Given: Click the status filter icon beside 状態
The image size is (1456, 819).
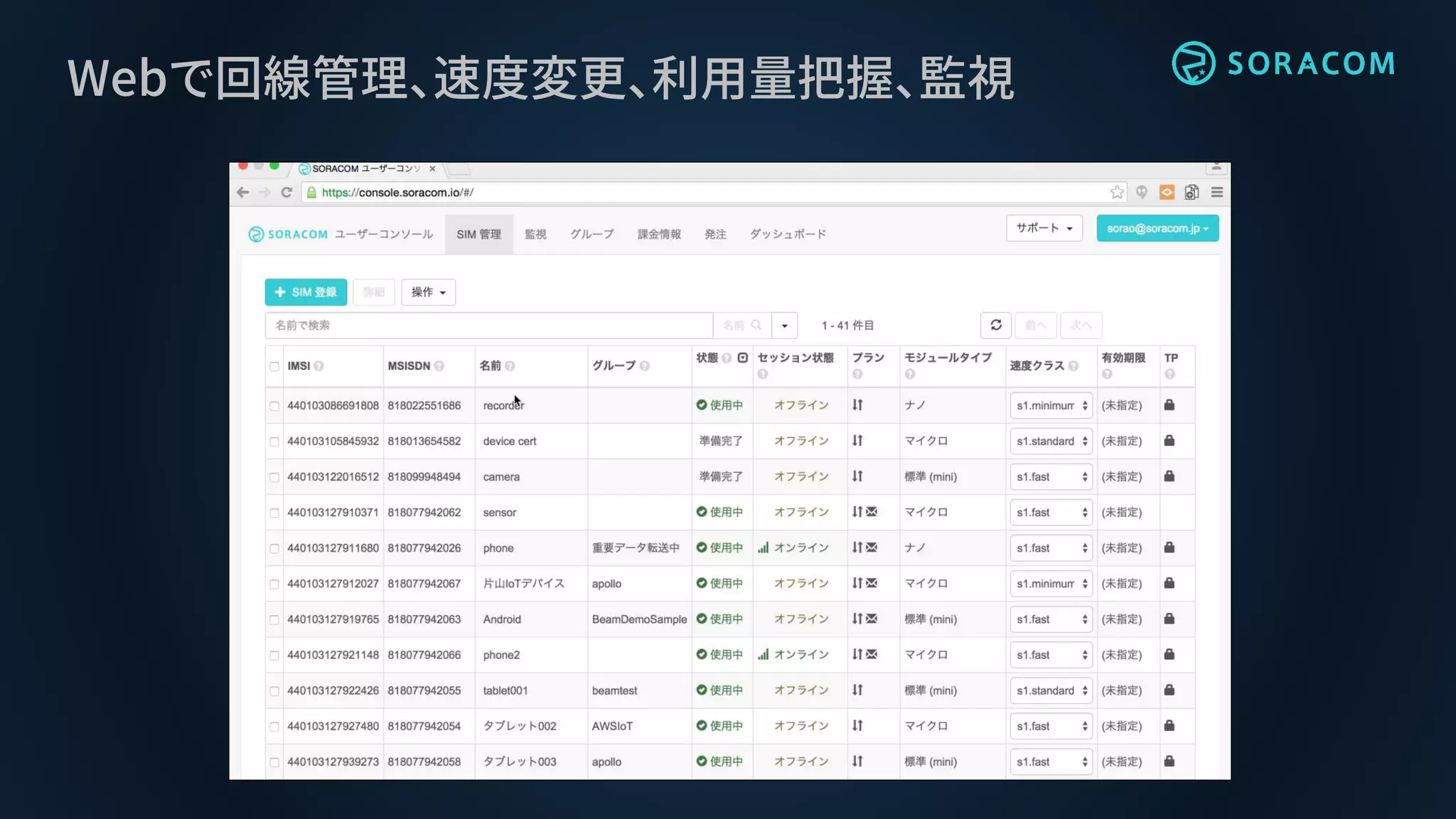Looking at the screenshot, I should tap(742, 358).
